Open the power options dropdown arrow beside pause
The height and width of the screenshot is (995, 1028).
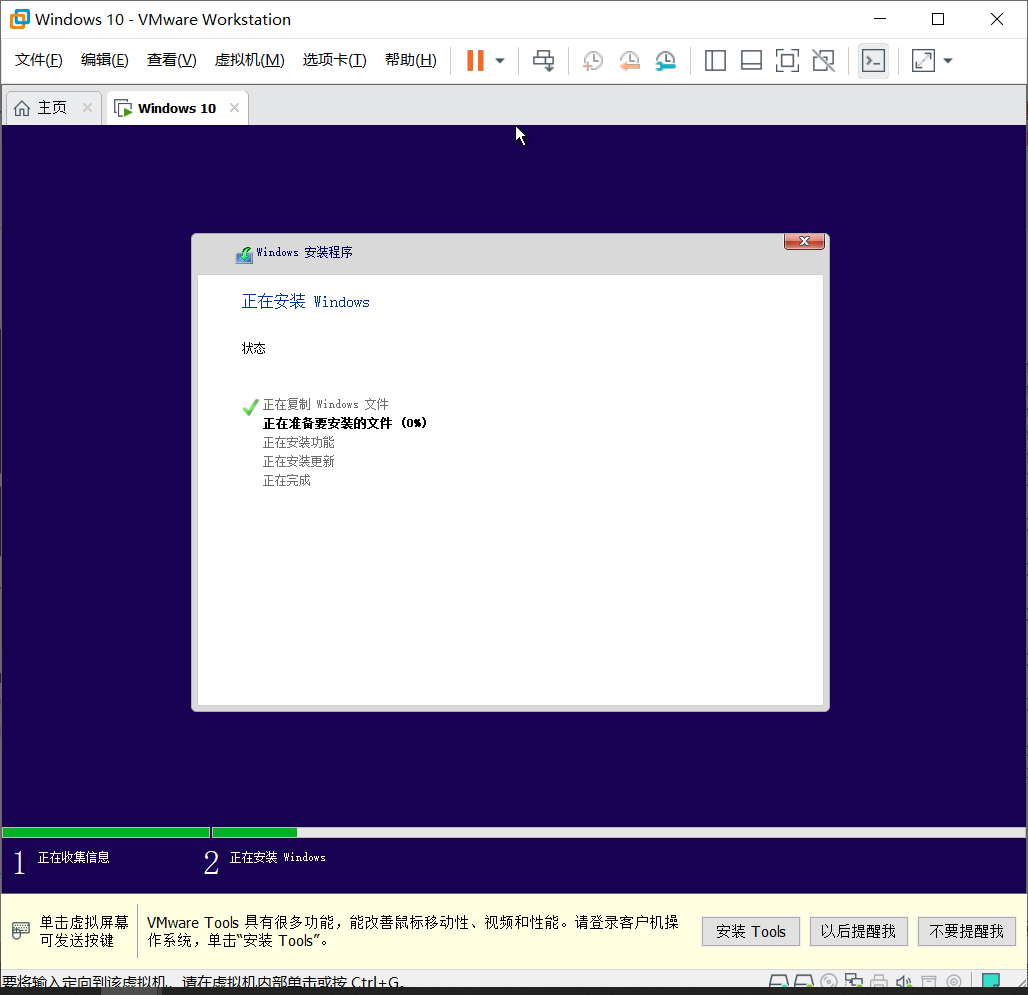point(500,61)
